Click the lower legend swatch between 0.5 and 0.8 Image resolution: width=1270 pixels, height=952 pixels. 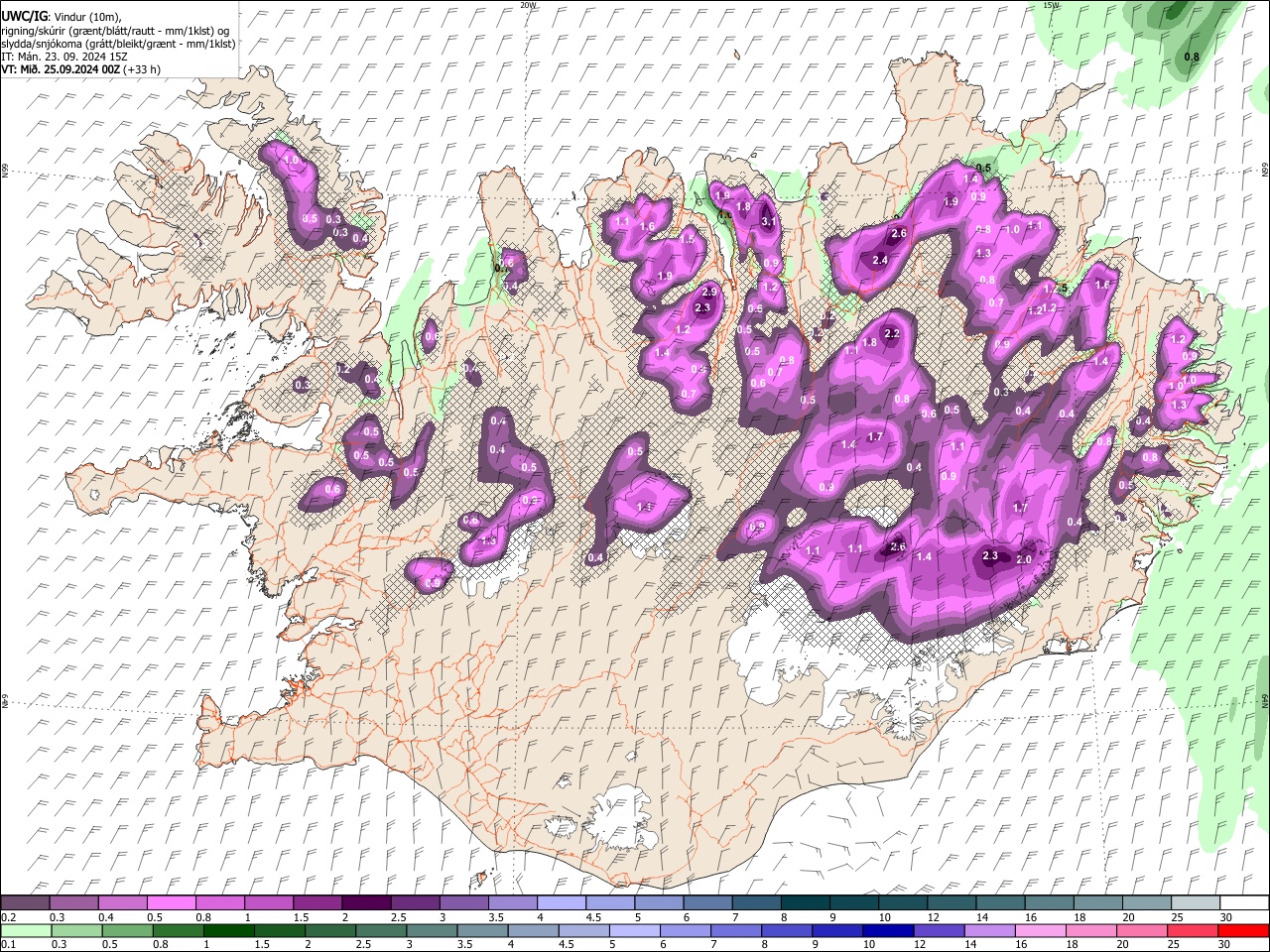point(128,930)
